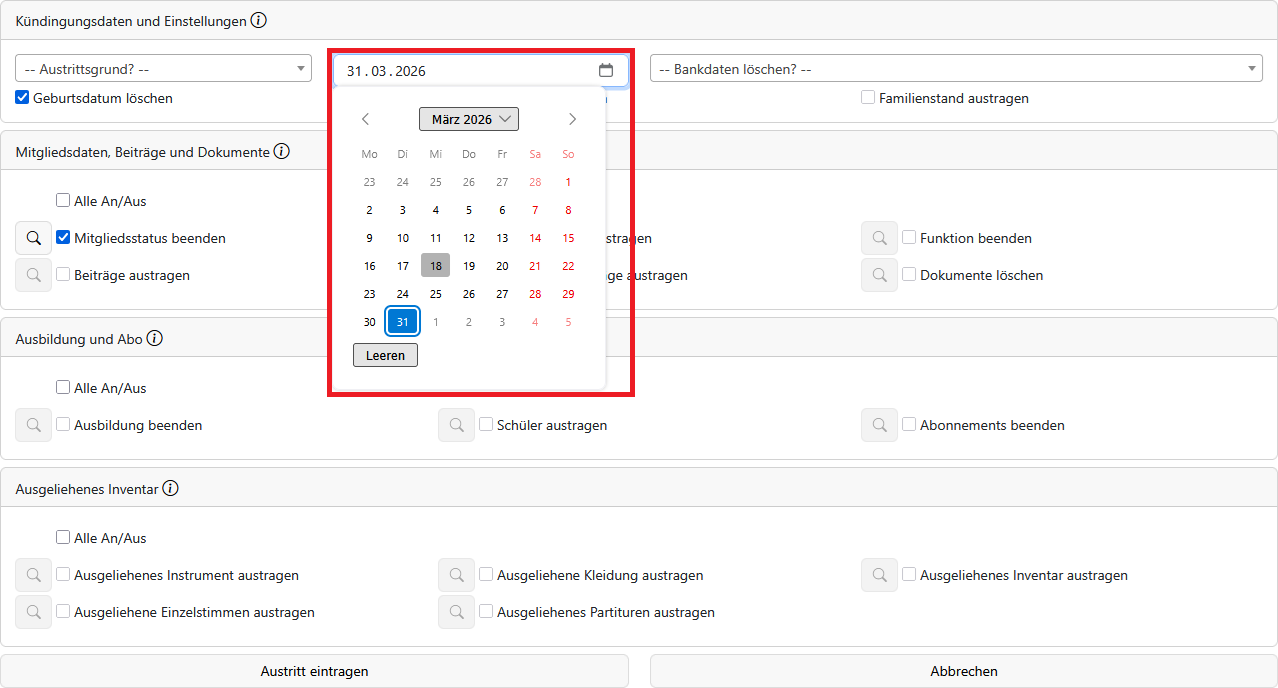The height and width of the screenshot is (688, 1278).
Task: Expand the Bankdaten löschen dropdown
Action: point(955,69)
